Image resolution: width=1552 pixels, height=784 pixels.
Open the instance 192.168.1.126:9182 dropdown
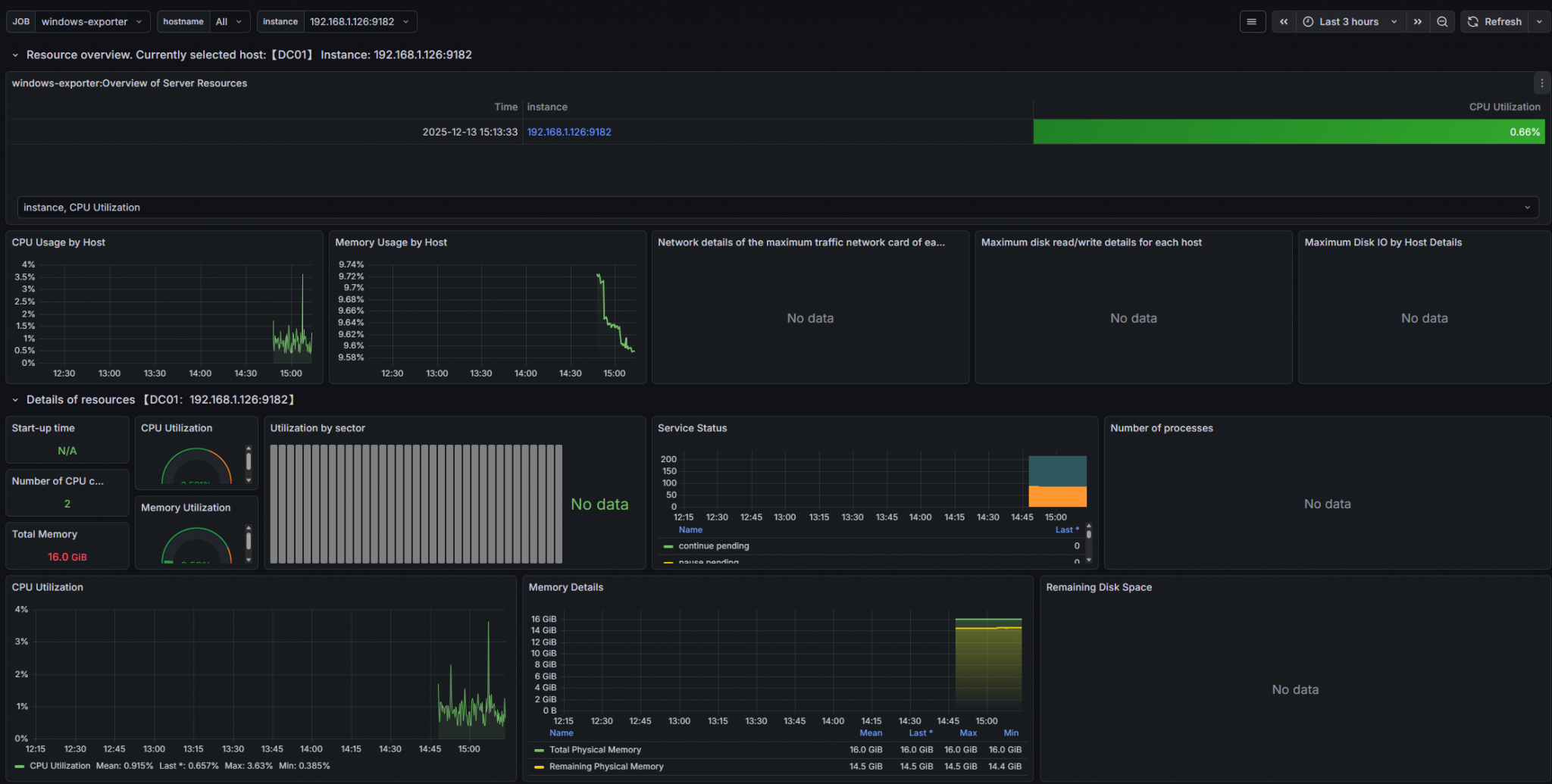point(360,21)
